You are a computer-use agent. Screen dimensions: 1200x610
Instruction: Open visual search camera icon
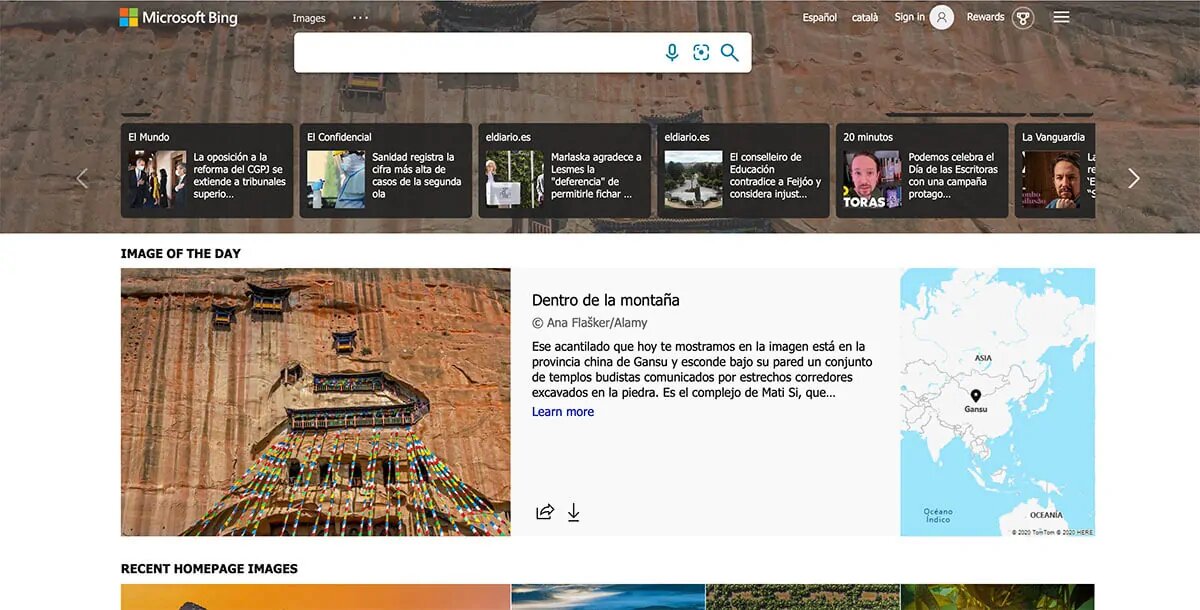[701, 53]
